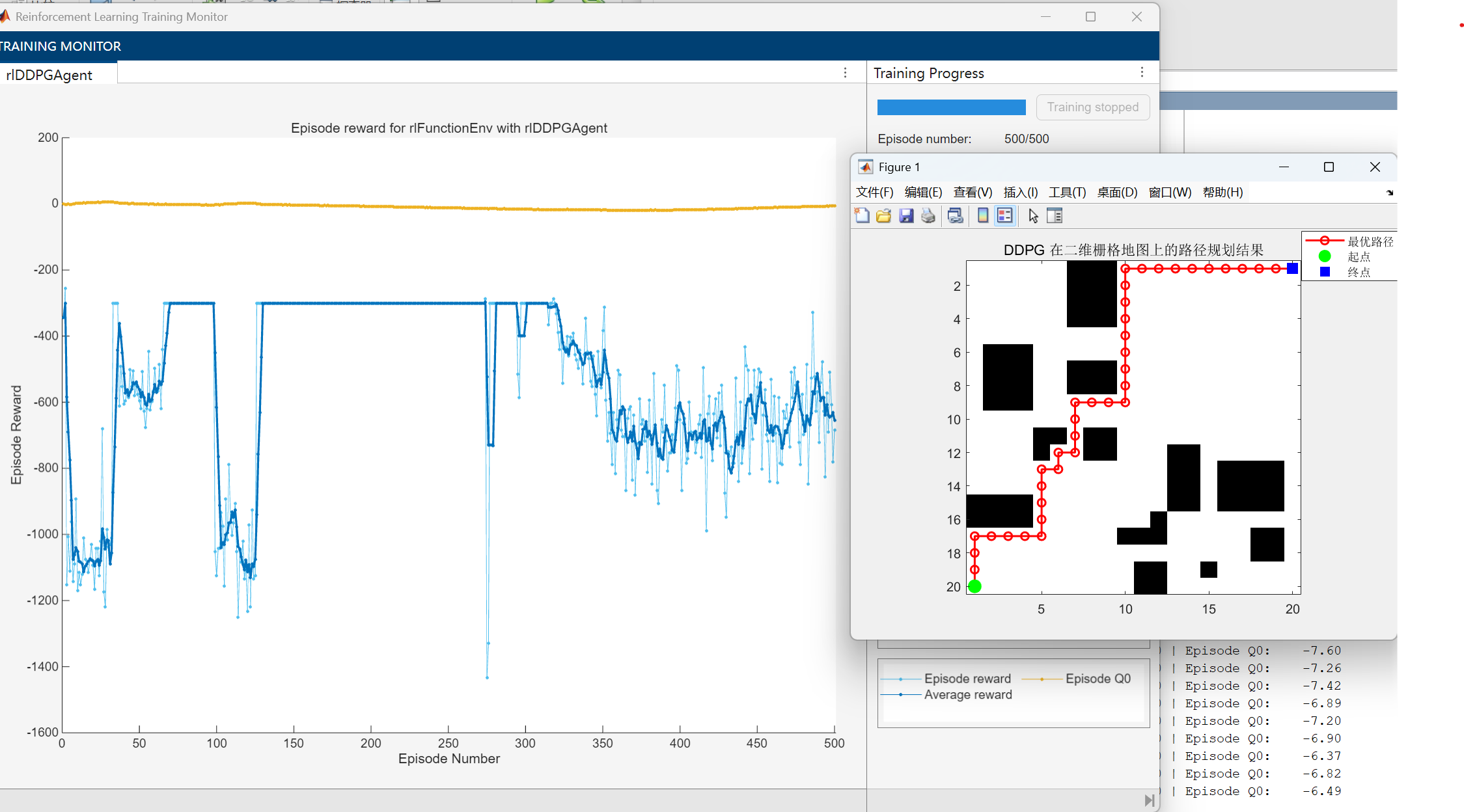Image resolution: width=1464 pixels, height=812 pixels.
Task: Click the dock Figure 1 arrow
Action: (x=1390, y=193)
